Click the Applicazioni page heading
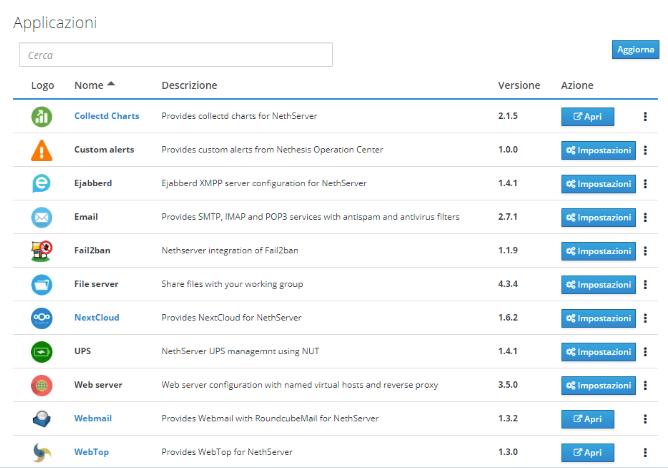 (x=55, y=23)
